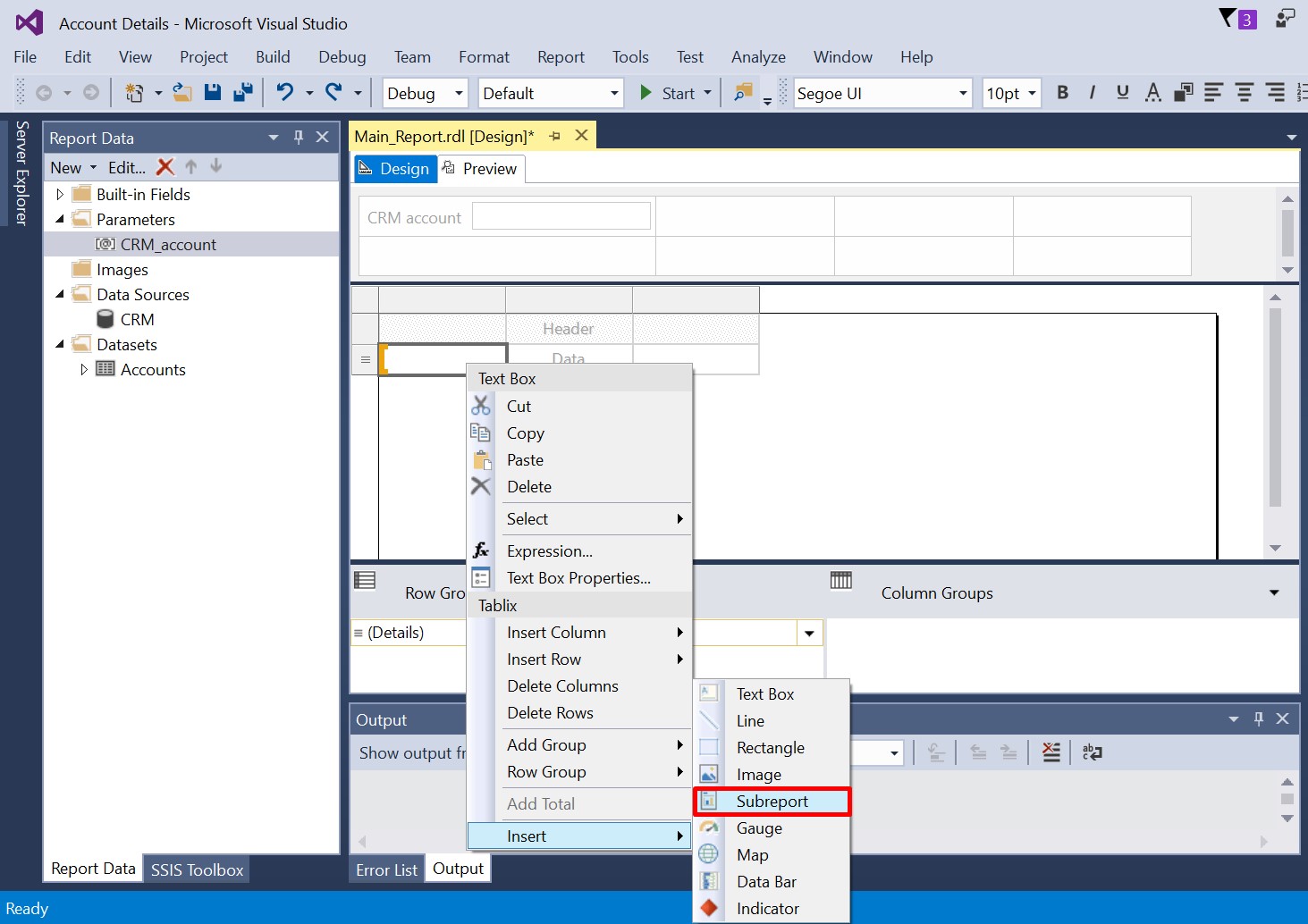
Task: Click the Undo arrow icon
Action: pos(285,92)
